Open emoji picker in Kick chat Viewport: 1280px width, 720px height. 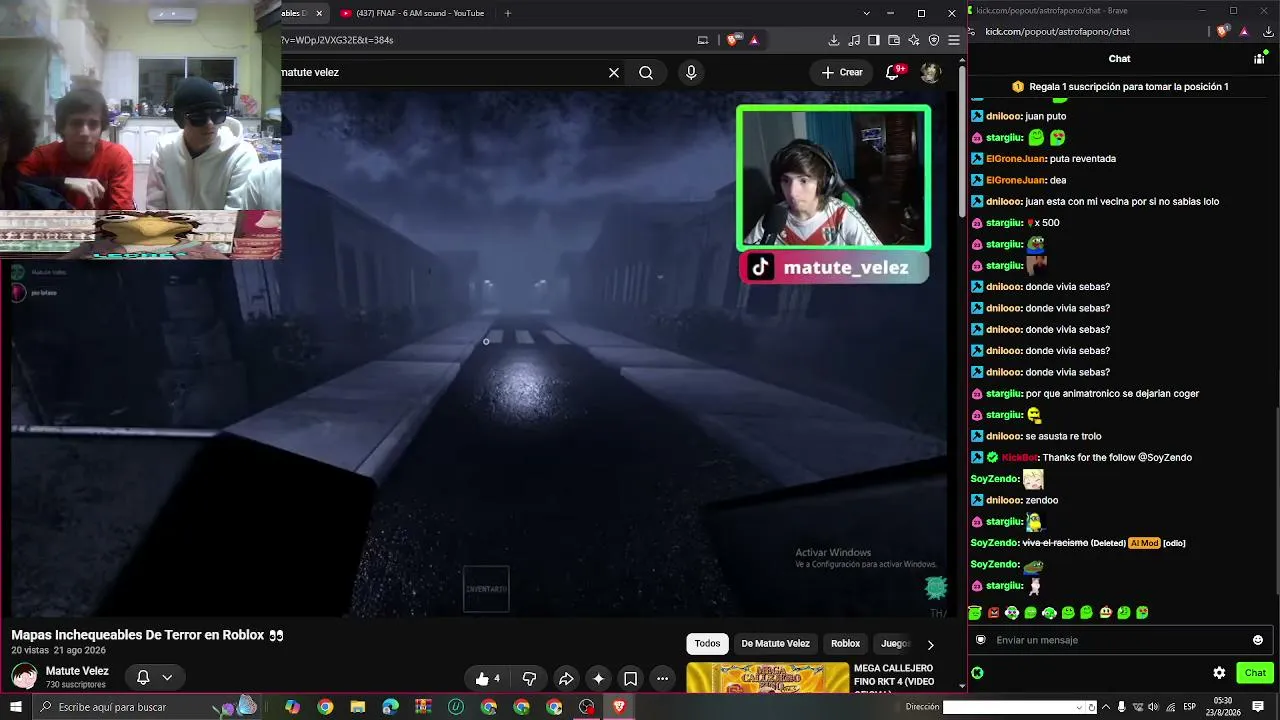(x=1258, y=640)
